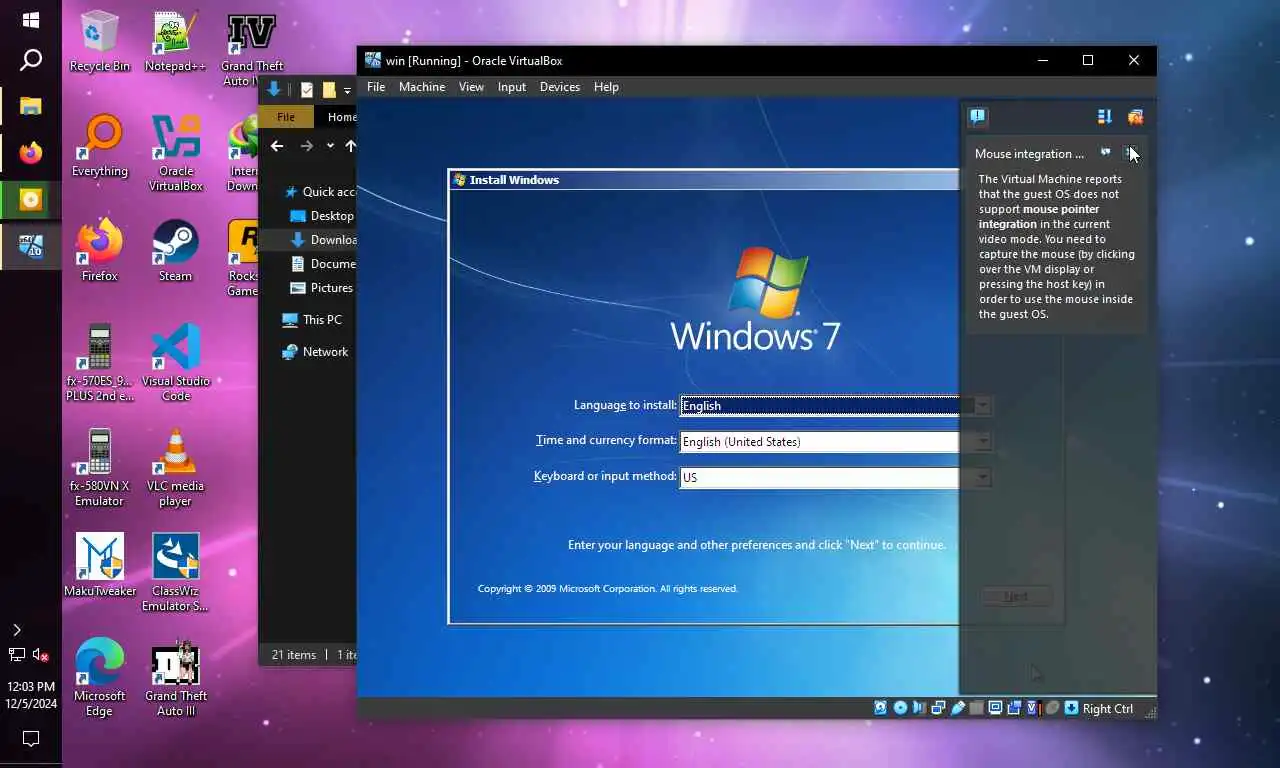1280x768 pixels.
Task: Select the ClassWiz Emulator desktop shortcut
Action: [x=176, y=572]
